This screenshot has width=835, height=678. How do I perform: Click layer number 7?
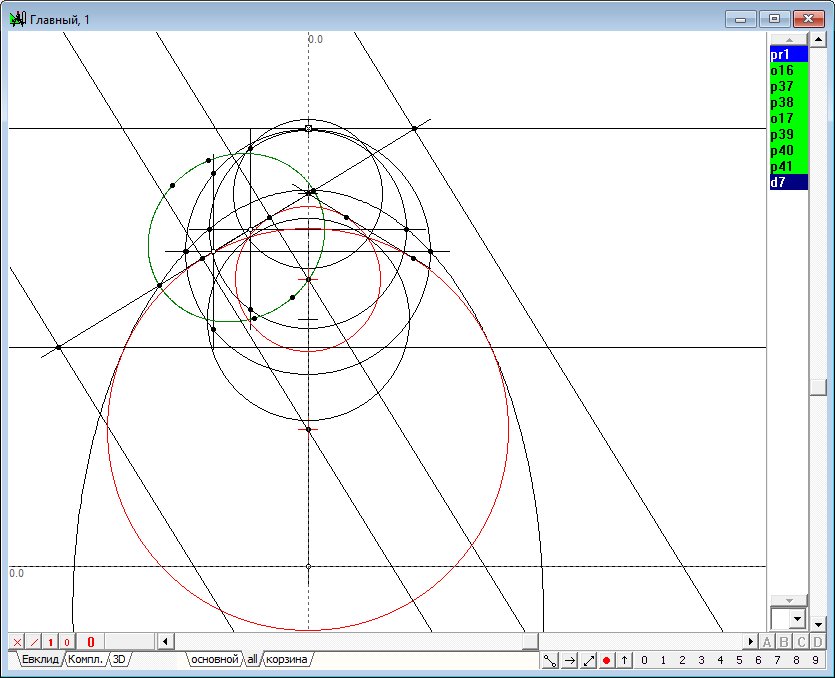click(777, 660)
